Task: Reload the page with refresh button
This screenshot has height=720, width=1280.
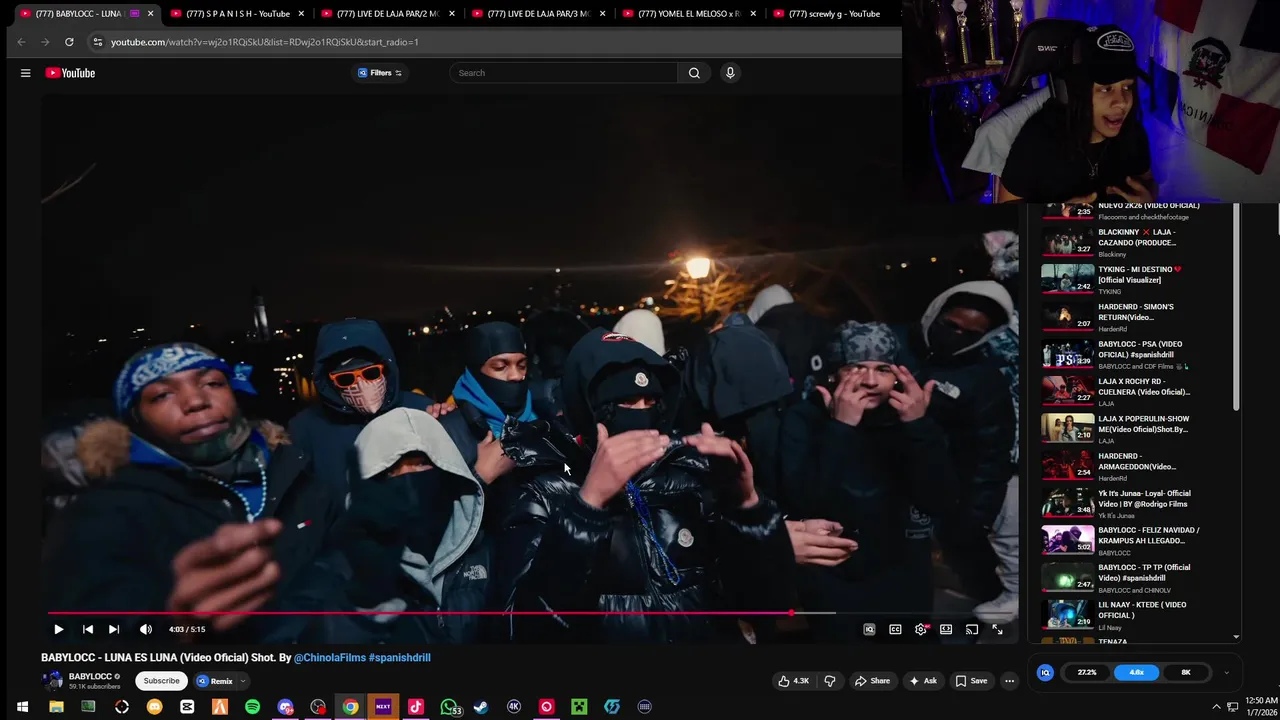Action: (x=69, y=42)
